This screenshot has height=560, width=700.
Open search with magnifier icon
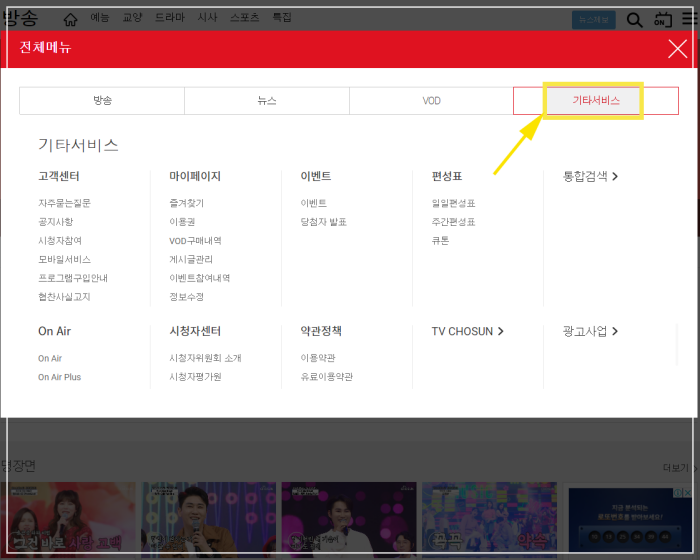pos(634,20)
